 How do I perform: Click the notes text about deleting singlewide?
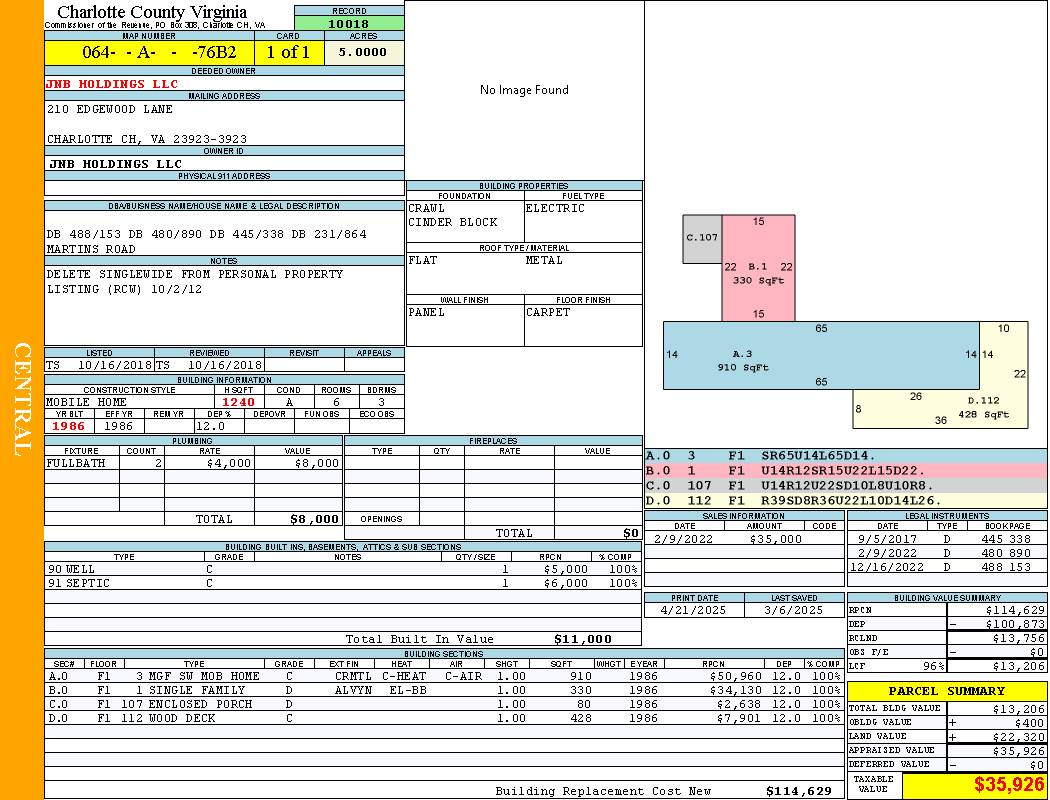pos(194,281)
